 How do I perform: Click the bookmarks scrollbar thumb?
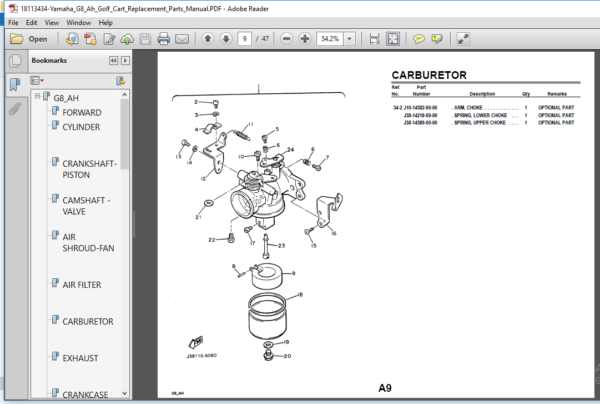tap(124, 134)
